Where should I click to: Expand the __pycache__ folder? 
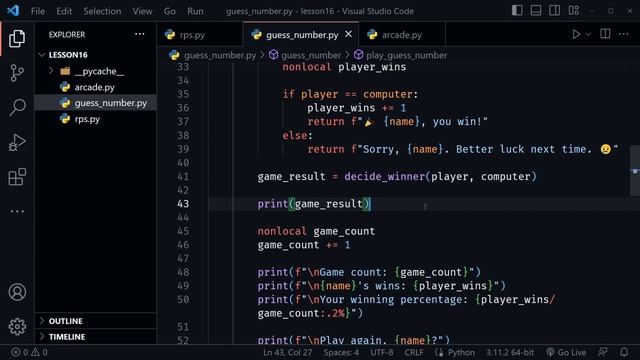coord(96,71)
